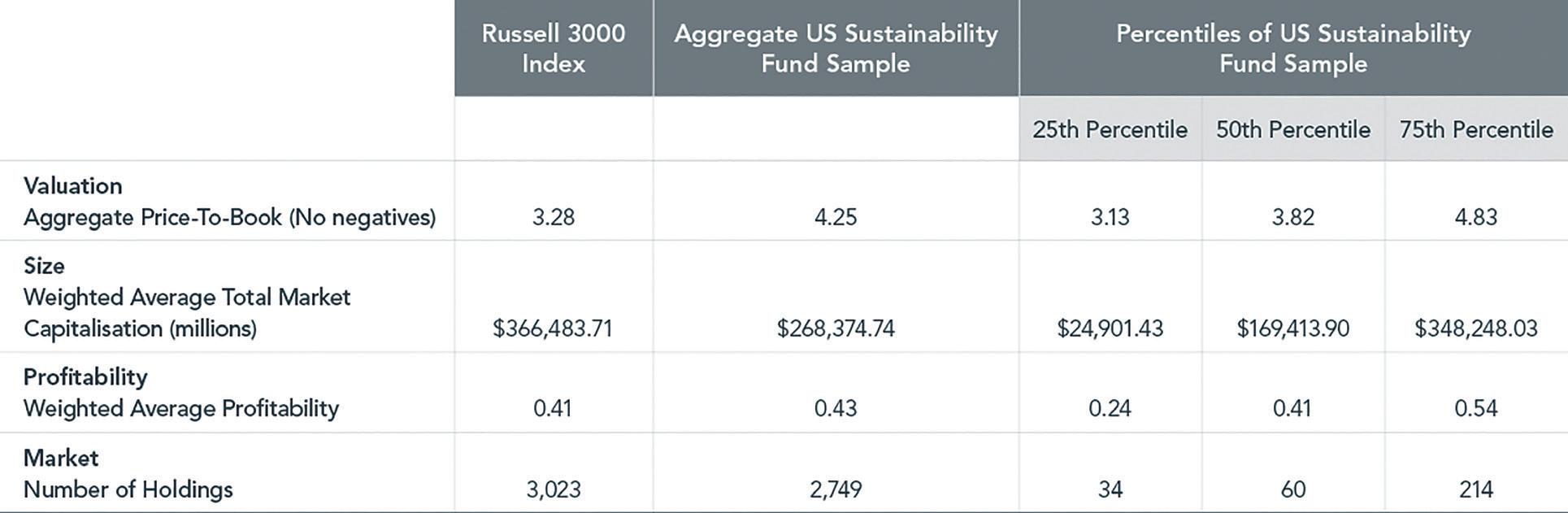The image size is (1568, 513).
Task: Select the Russell 3000 price-to-book value 3.28
Action: [553, 217]
